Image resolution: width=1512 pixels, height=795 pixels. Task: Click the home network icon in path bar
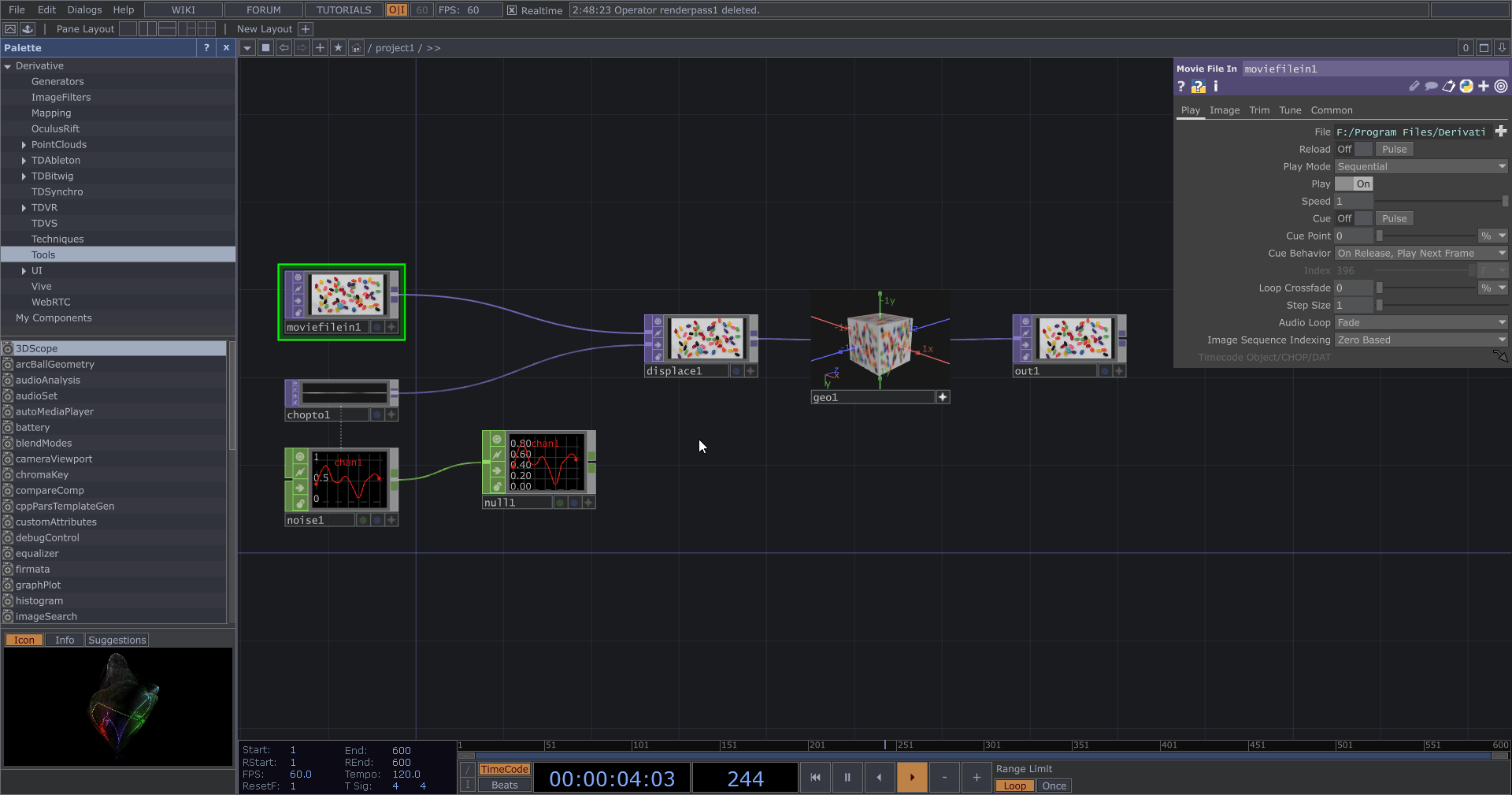coord(356,48)
